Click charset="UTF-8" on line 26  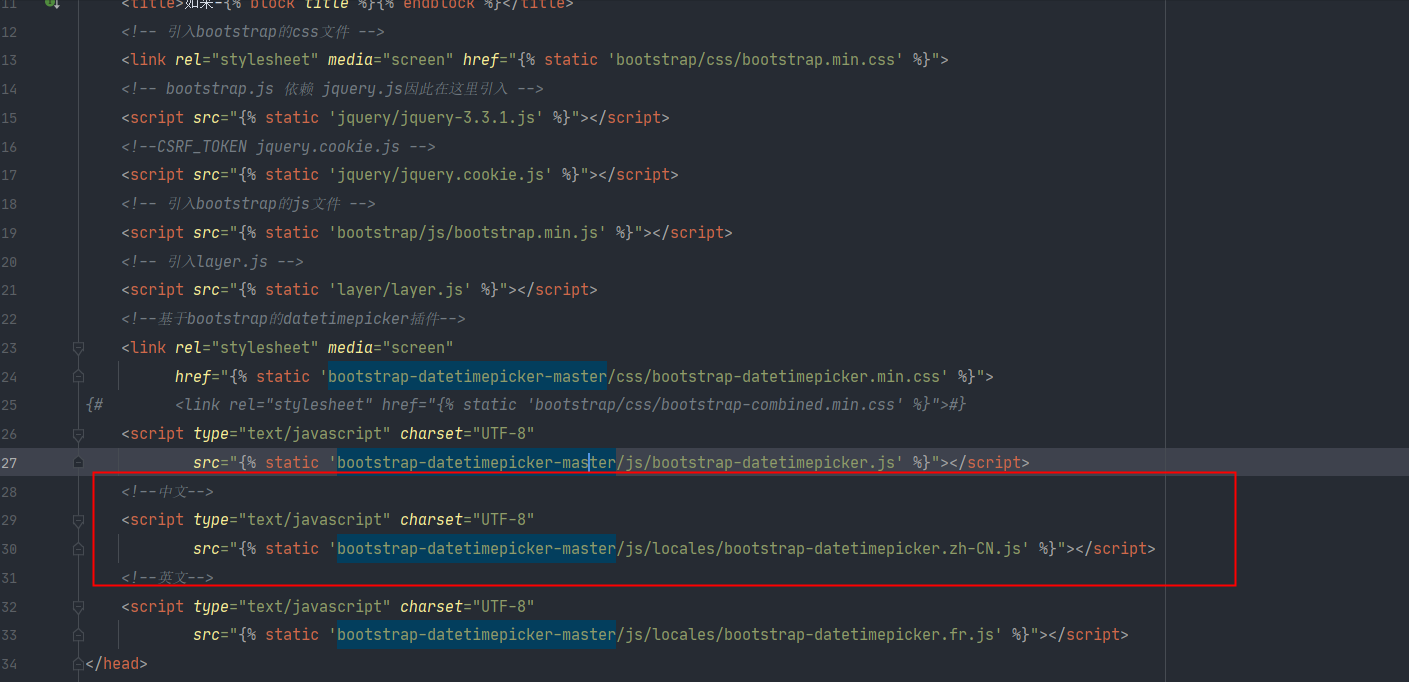467,434
